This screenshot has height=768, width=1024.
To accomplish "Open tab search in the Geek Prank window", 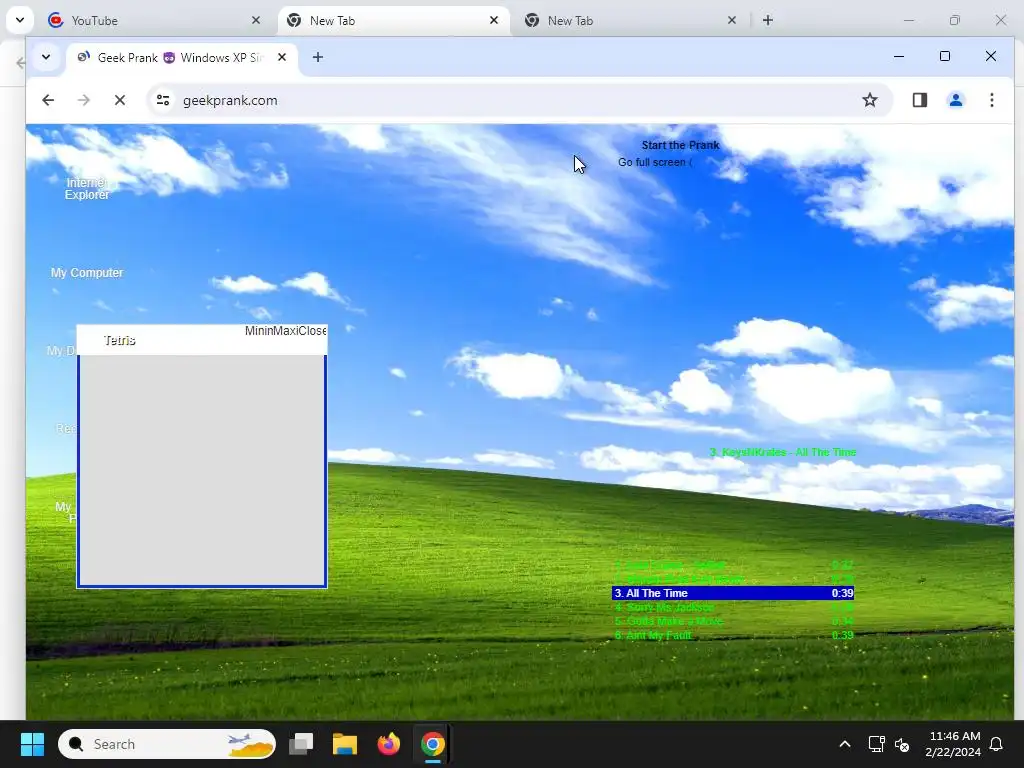I will point(46,57).
